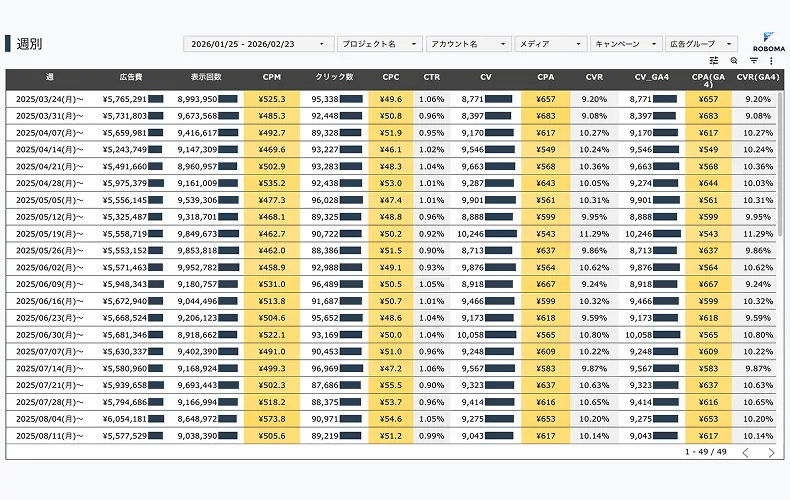Expand the アカウント名 filter dropdown
Viewport: 790px width, 500px height.
coord(467,44)
